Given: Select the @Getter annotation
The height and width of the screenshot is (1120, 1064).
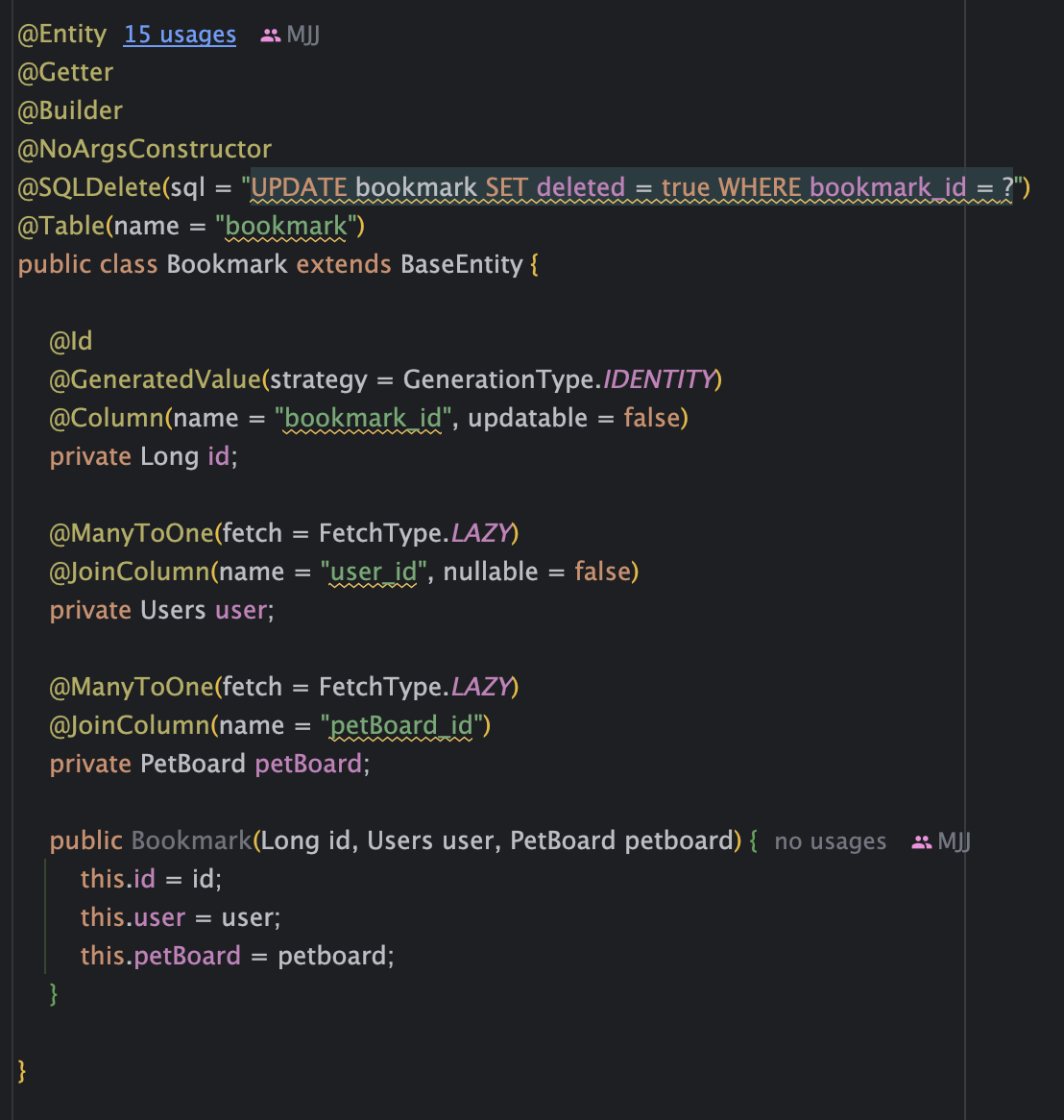Looking at the screenshot, I should coord(65,72).
